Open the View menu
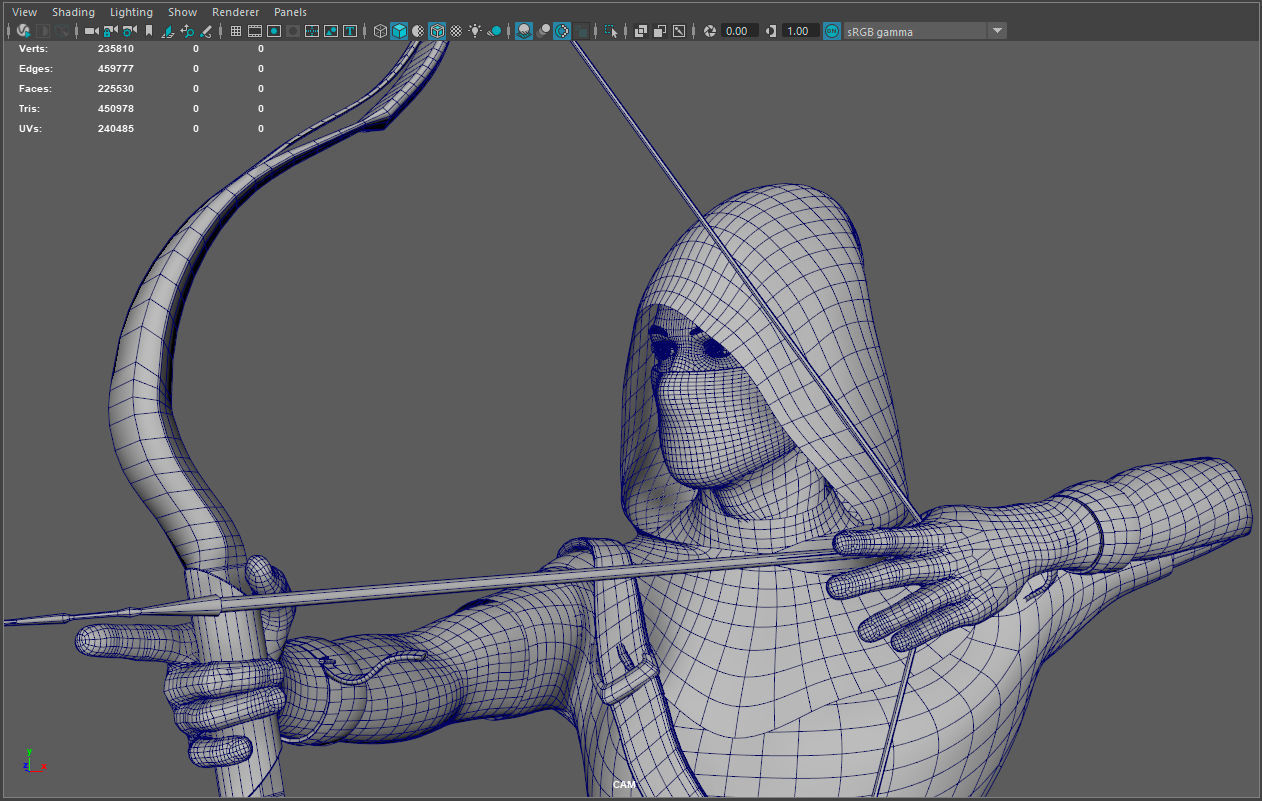The image size is (1262, 801). tap(24, 12)
